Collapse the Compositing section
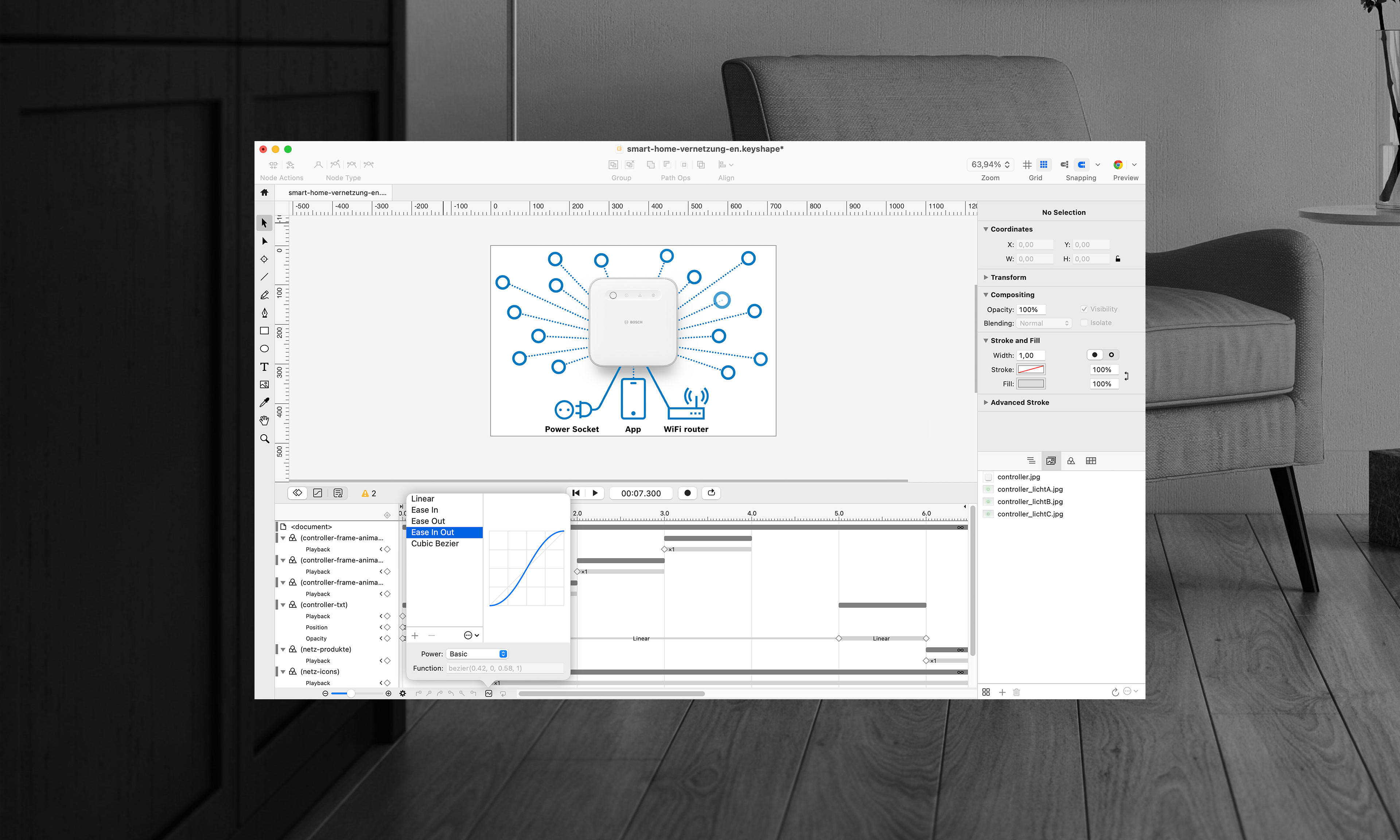 [x=986, y=295]
